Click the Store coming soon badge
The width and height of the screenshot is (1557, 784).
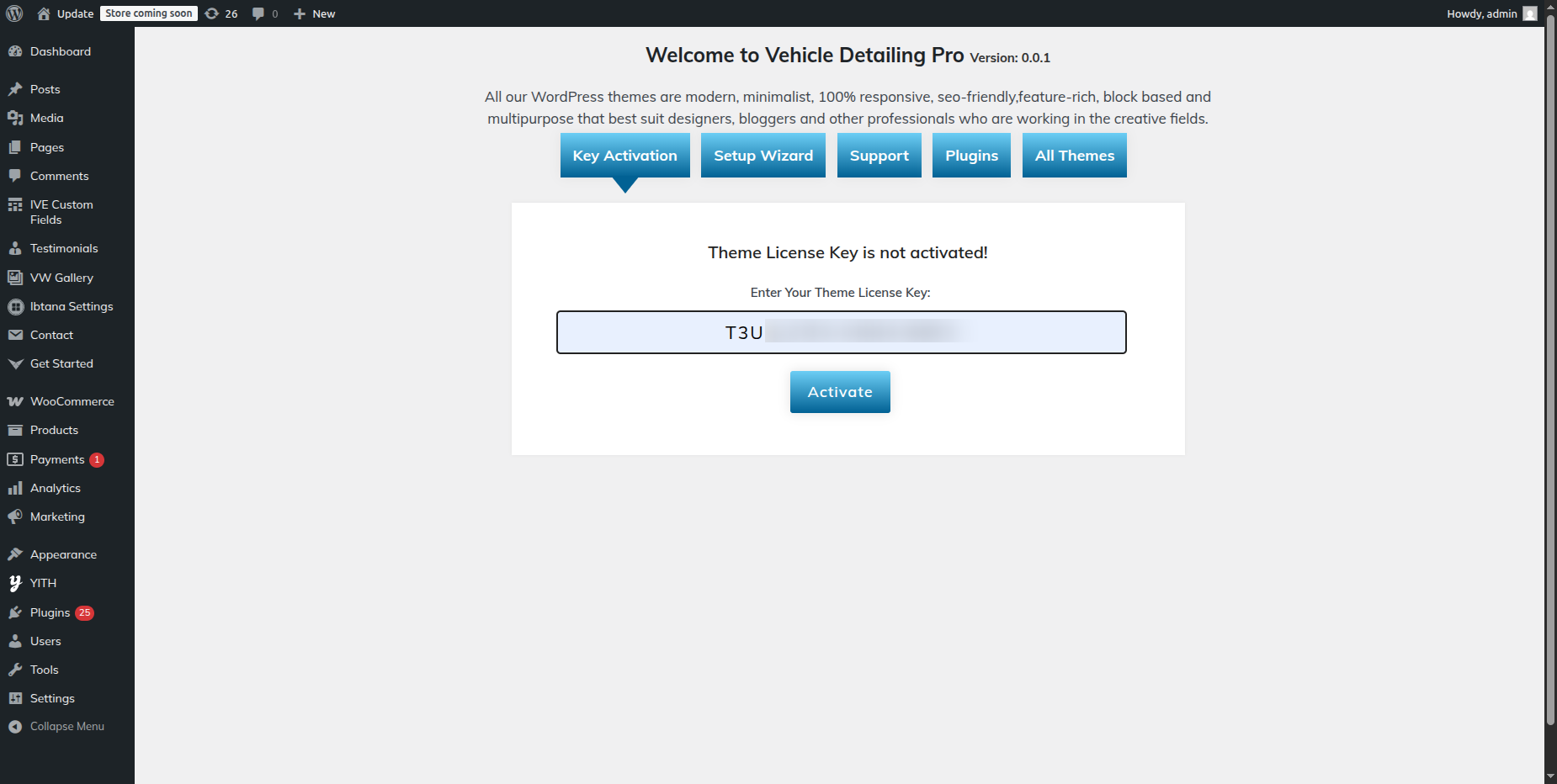tap(149, 13)
